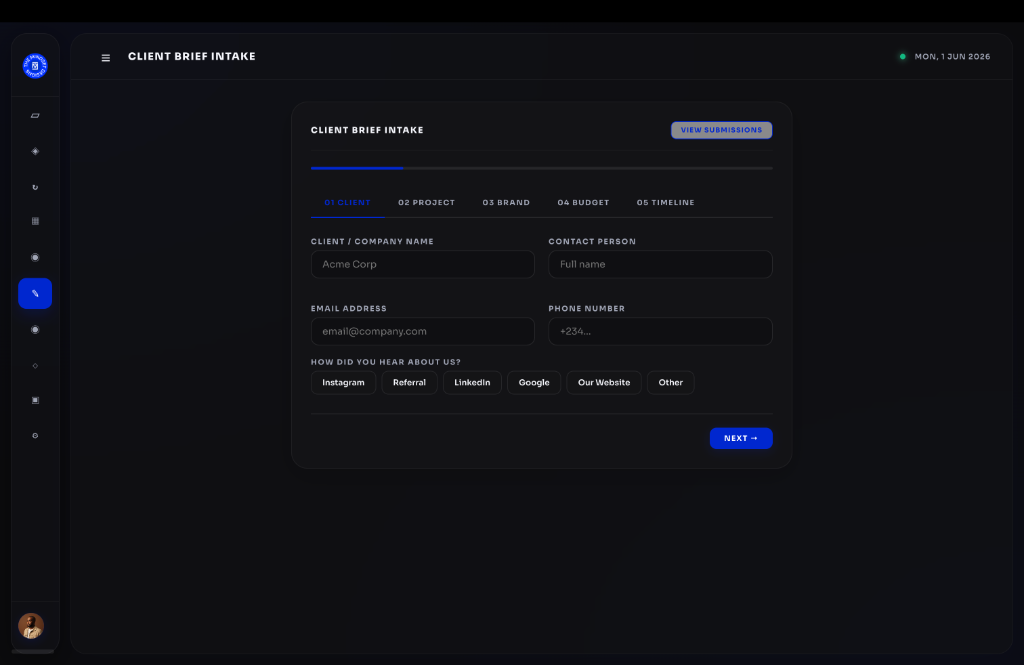Open the parallelogram icon in the sidebar
Image resolution: width=1024 pixels, height=665 pixels.
pyautogui.click(x=35, y=116)
